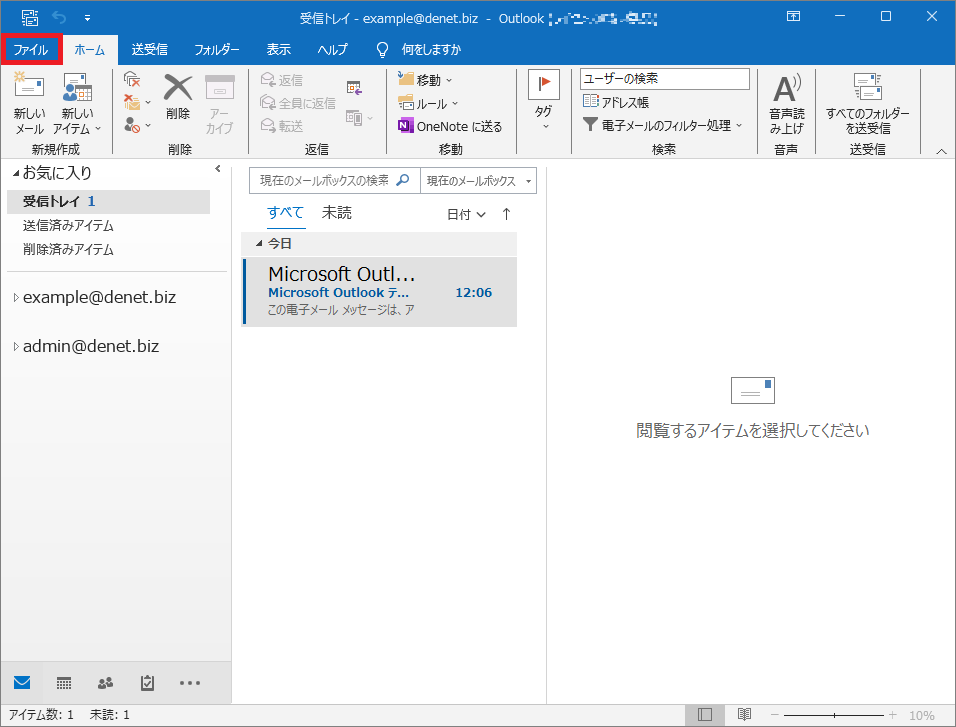Screen dimensions: 956x727
Task: Click the ribbon display options icon
Action: tap(793, 16)
